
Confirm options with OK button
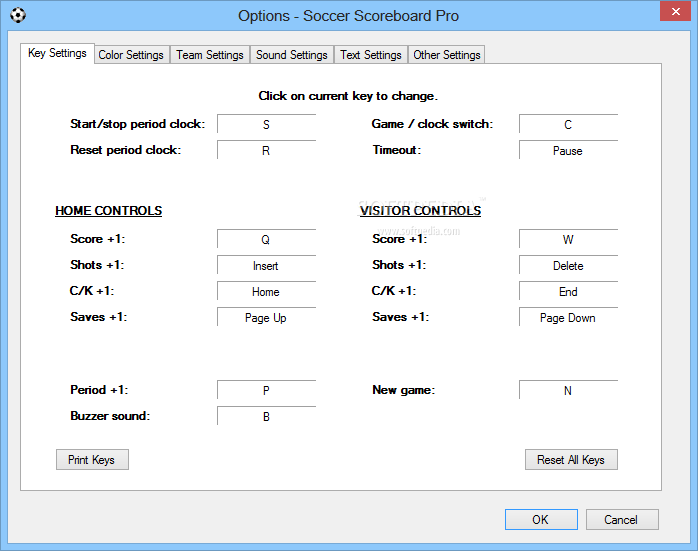click(x=541, y=519)
